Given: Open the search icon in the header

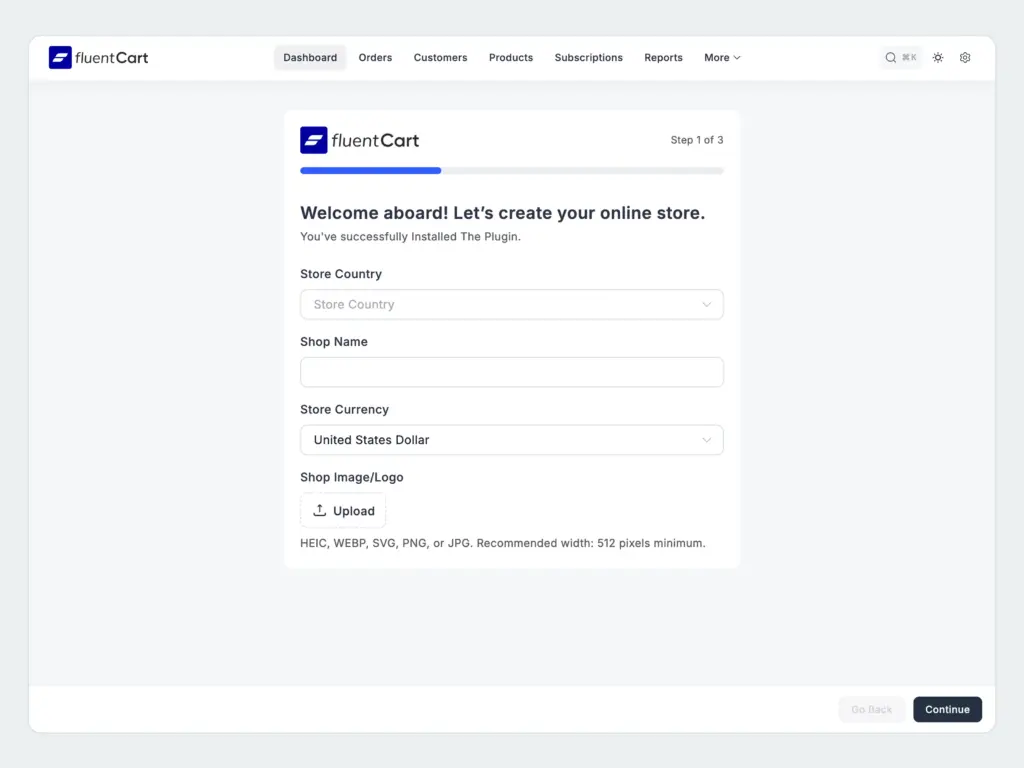Looking at the screenshot, I should point(890,57).
